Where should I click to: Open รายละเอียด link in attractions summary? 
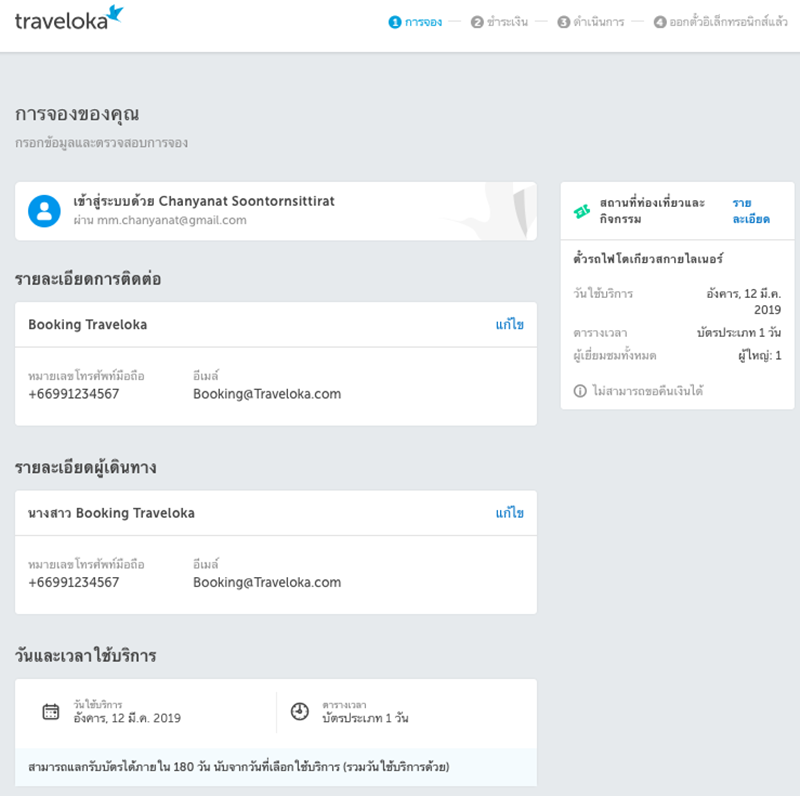751,211
